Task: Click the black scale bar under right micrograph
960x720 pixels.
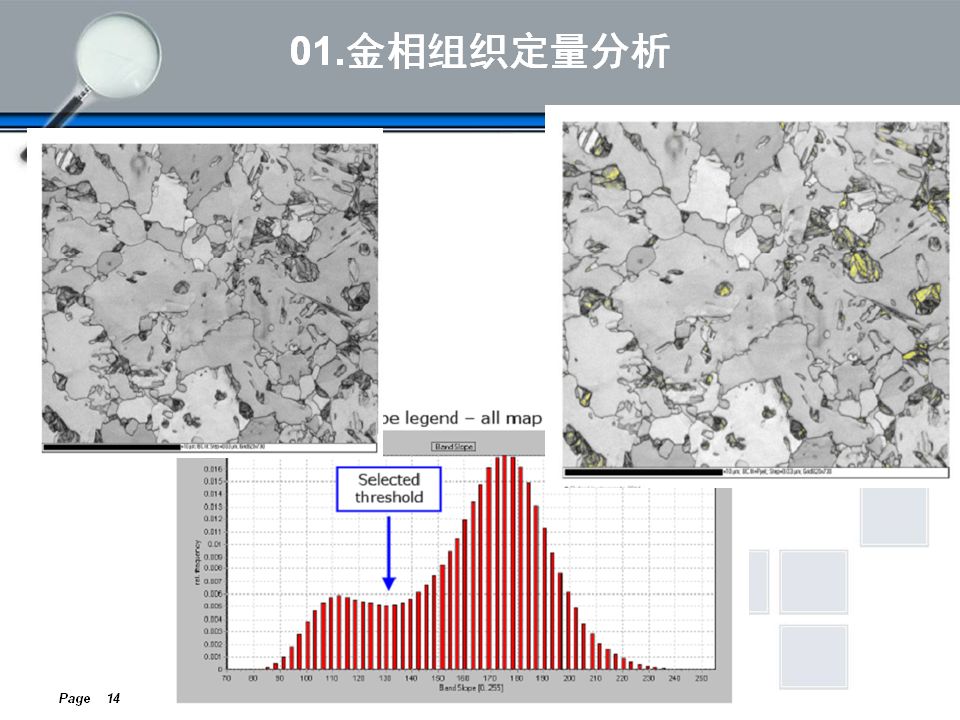Action: coord(641,470)
